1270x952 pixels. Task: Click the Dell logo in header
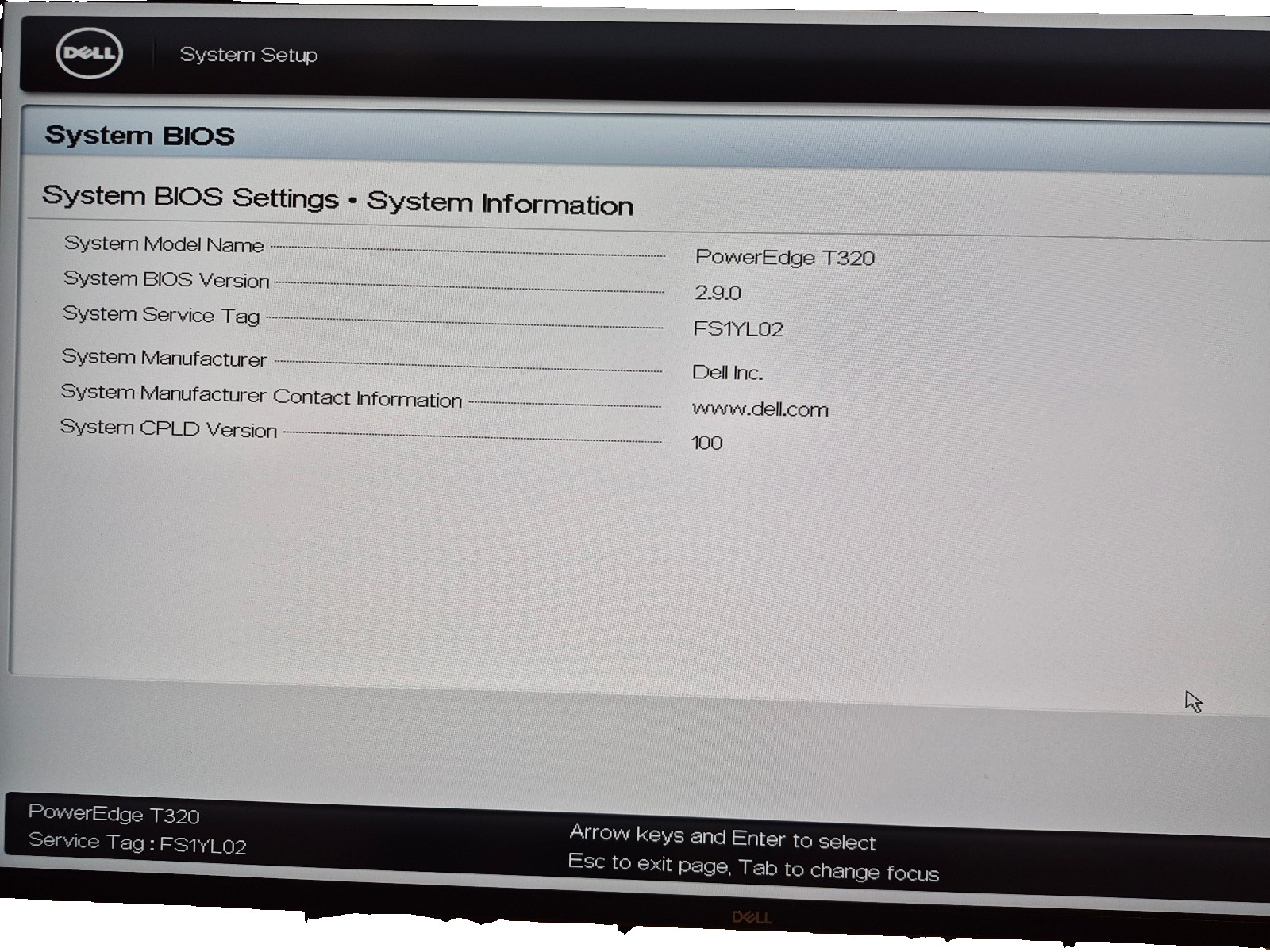(90, 53)
